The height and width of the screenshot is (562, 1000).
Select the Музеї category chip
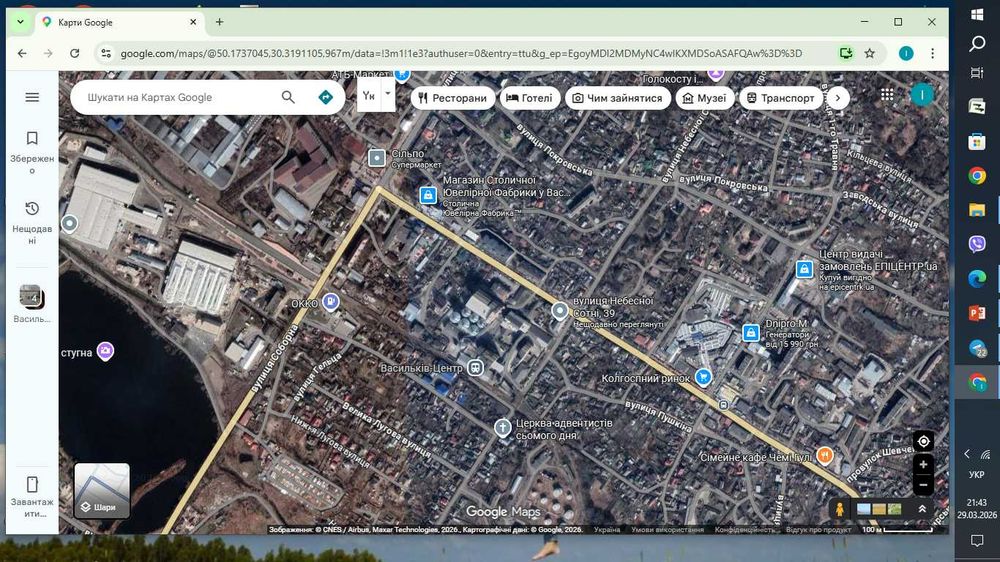pos(705,98)
